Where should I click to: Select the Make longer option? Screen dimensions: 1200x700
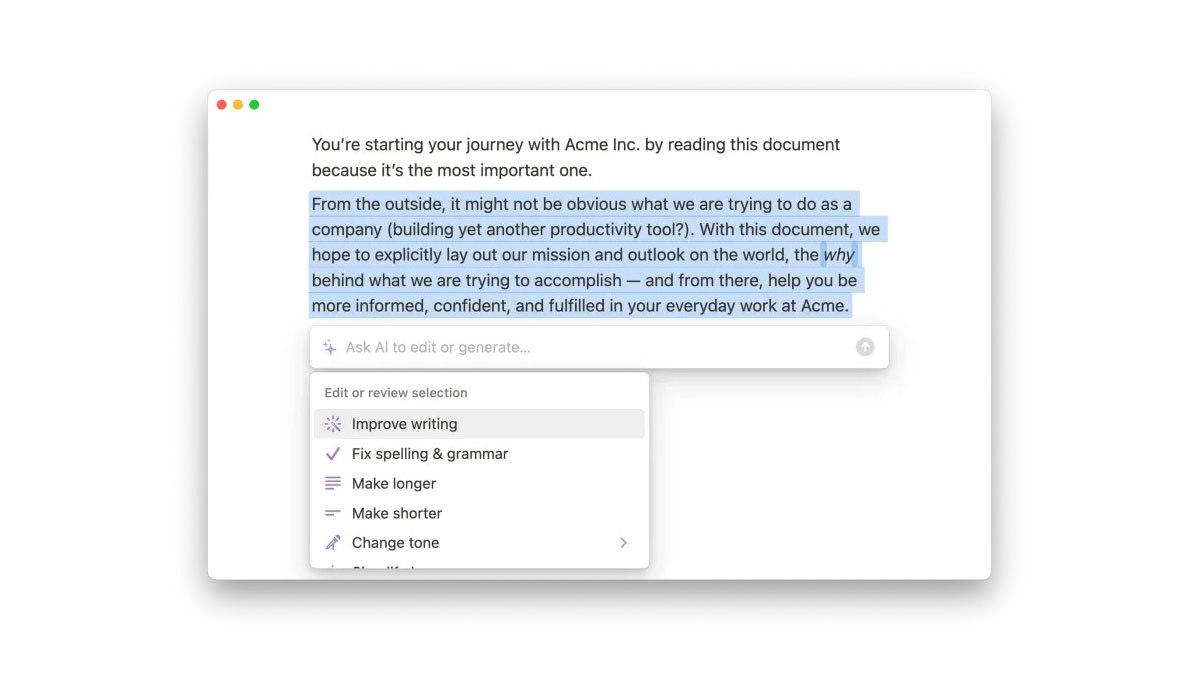(x=394, y=483)
